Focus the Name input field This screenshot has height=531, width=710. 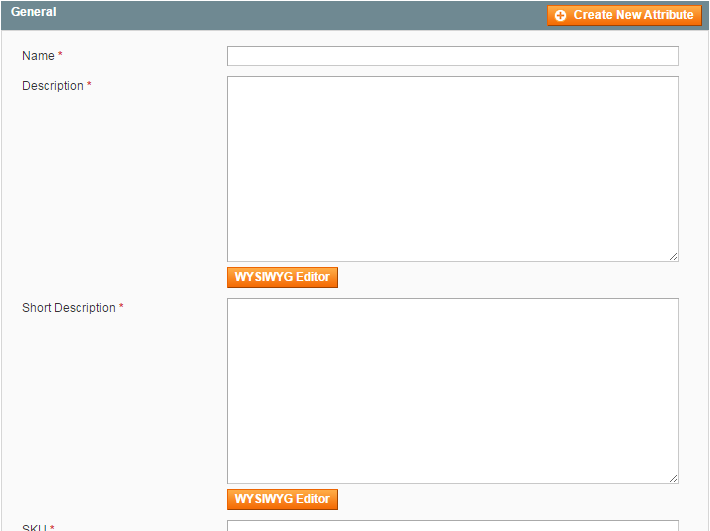452,56
